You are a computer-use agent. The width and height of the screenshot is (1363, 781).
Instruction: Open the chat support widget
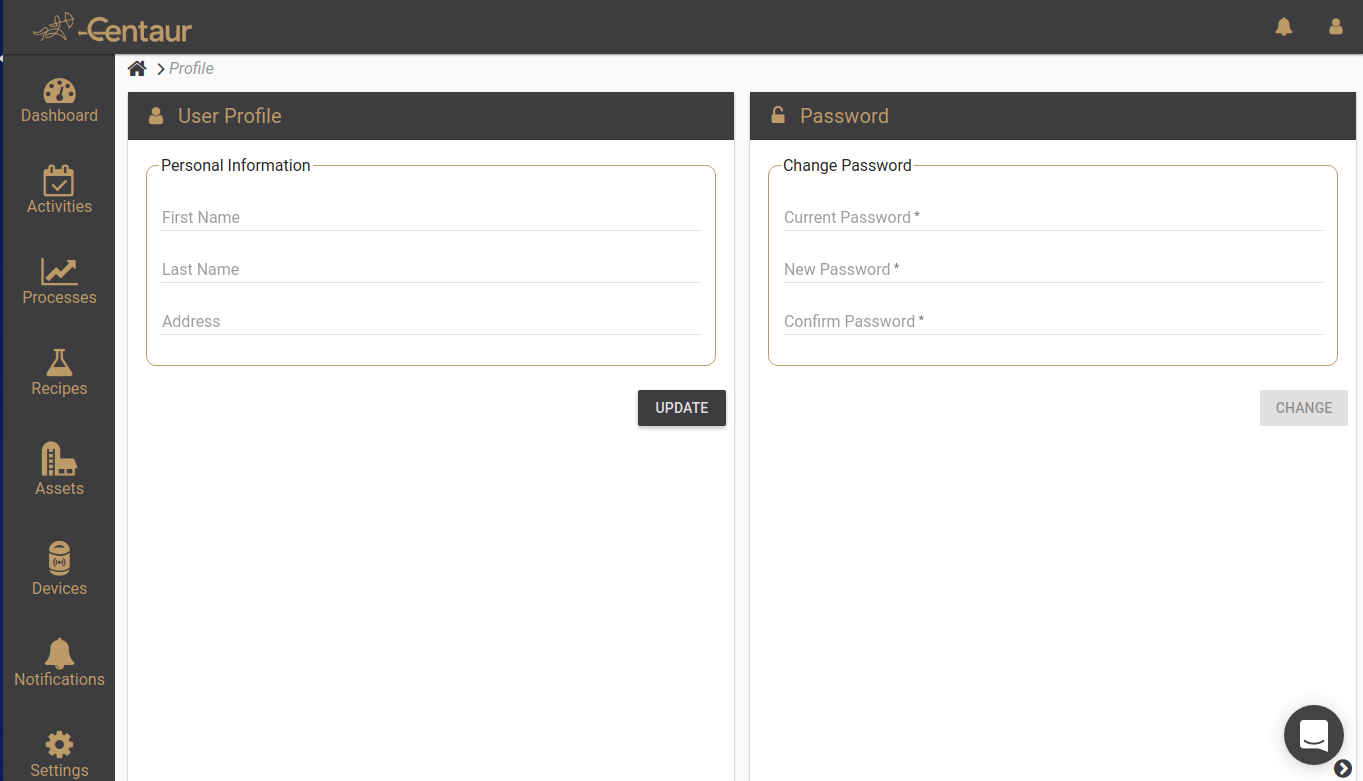pyautogui.click(x=1313, y=735)
